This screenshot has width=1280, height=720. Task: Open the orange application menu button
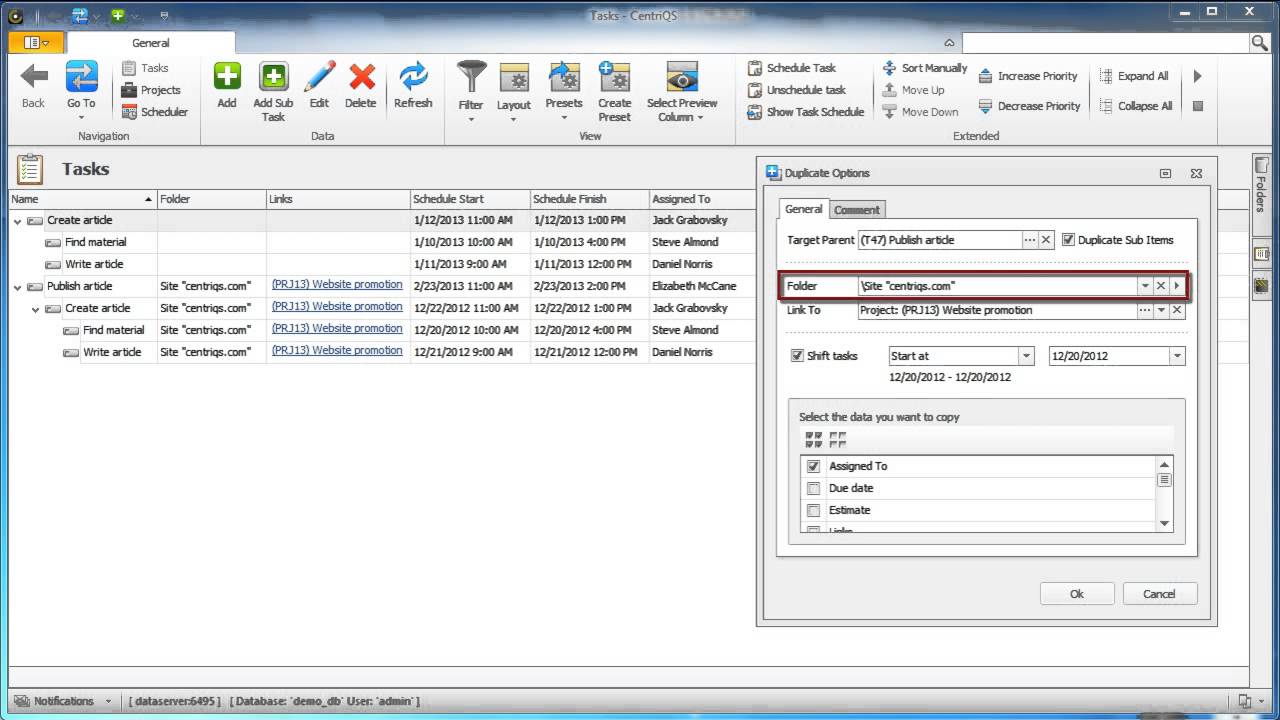pos(37,42)
